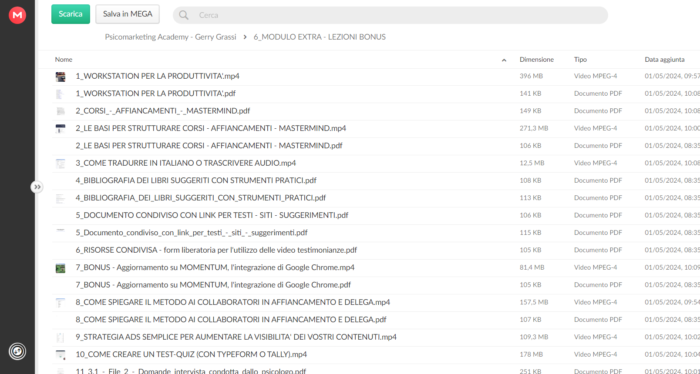Open Psicomarketing Academy - Gerry Grassi breadcrumb
Image resolution: width=700 pixels, height=374 pixels.
coord(171,37)
